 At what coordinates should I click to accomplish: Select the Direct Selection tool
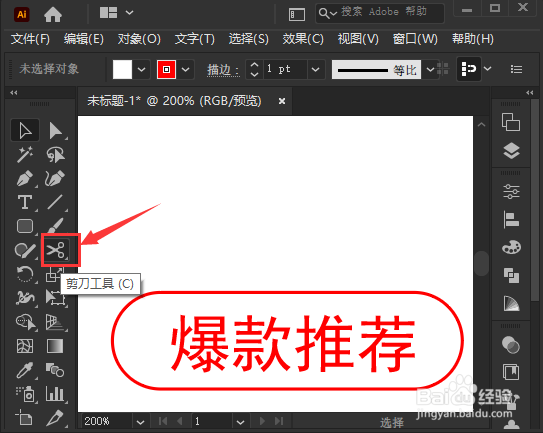[55, 130]
